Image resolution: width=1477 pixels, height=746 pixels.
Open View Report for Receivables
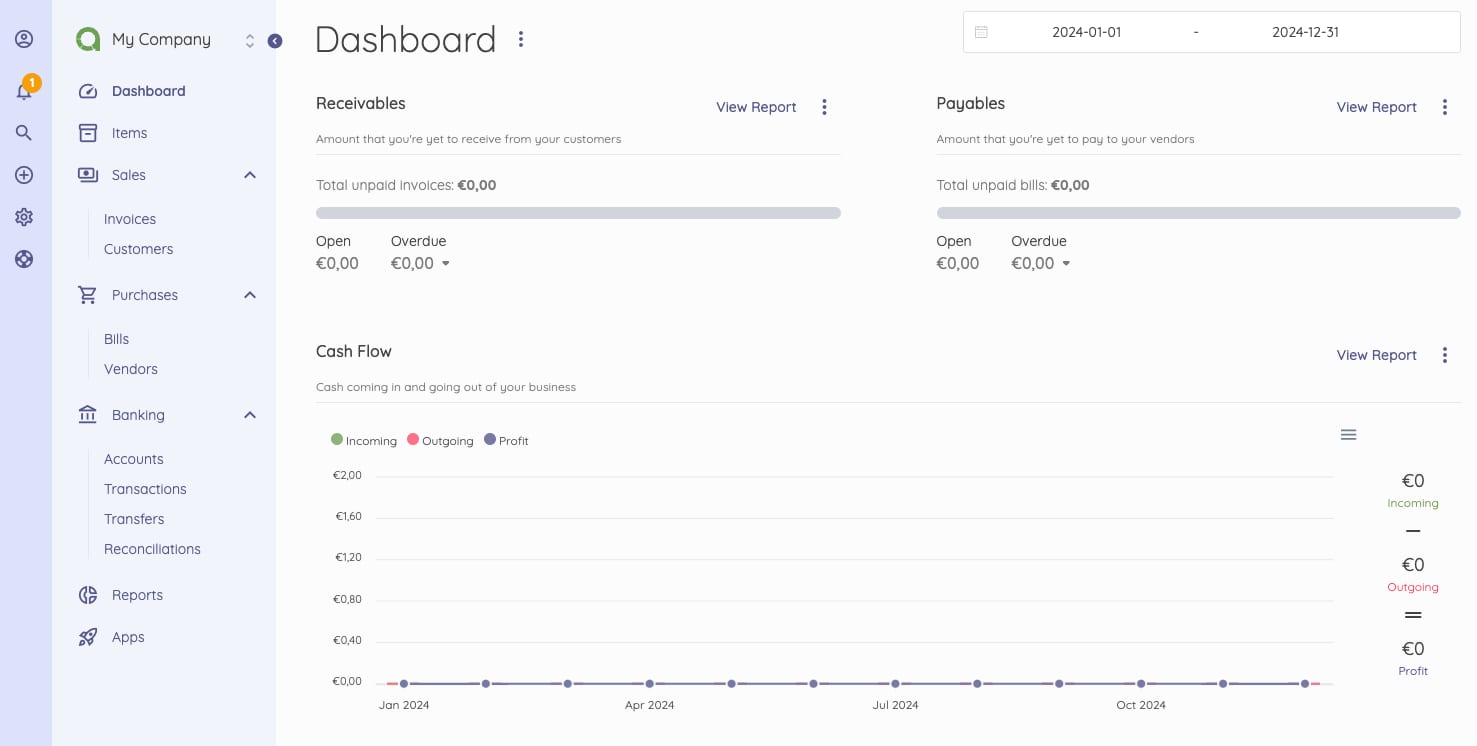pyautogui.click(x=755, y=107)
